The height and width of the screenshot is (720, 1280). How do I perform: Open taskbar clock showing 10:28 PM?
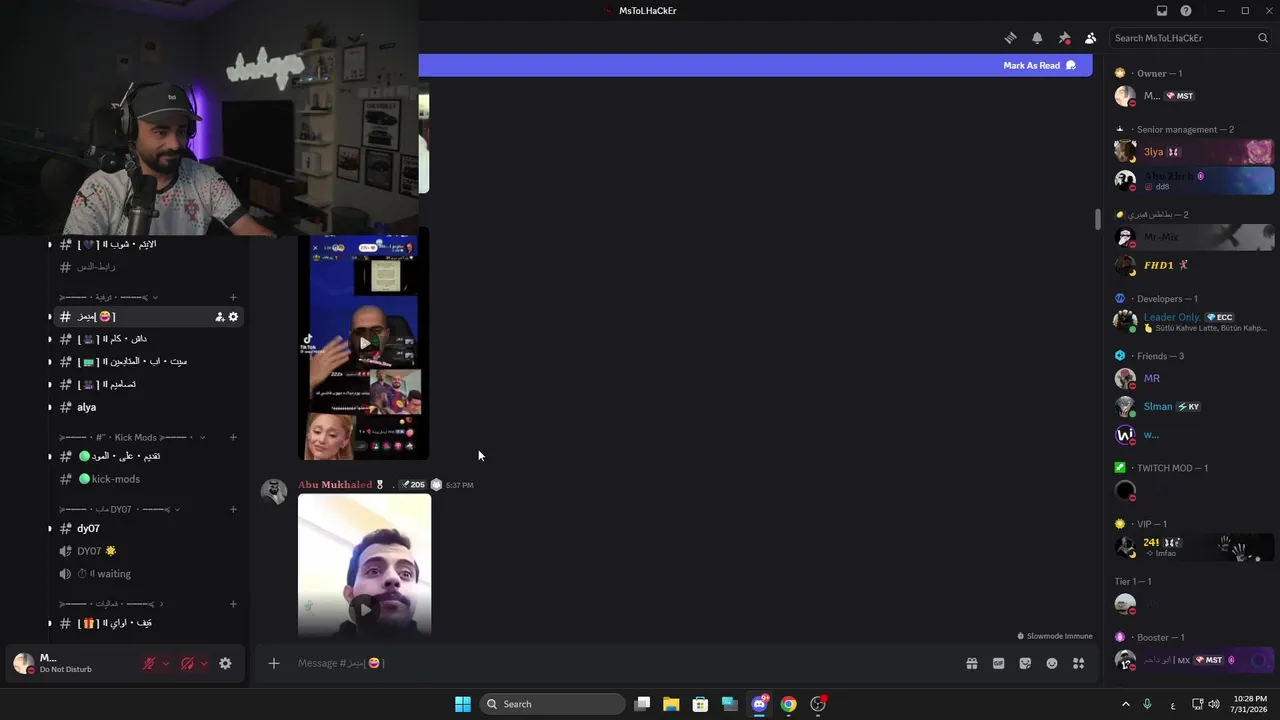(1249, 704)
